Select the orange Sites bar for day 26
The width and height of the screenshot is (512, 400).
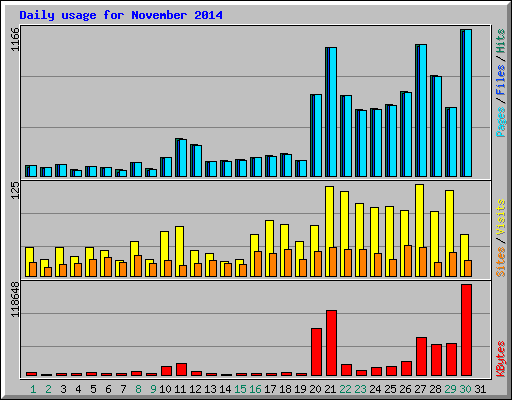408,261
